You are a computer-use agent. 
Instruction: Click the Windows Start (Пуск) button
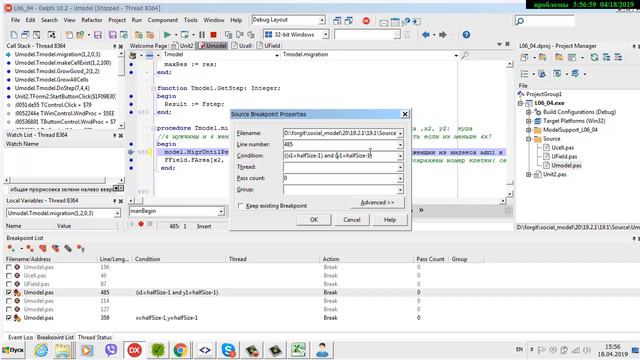pos(13,350)
